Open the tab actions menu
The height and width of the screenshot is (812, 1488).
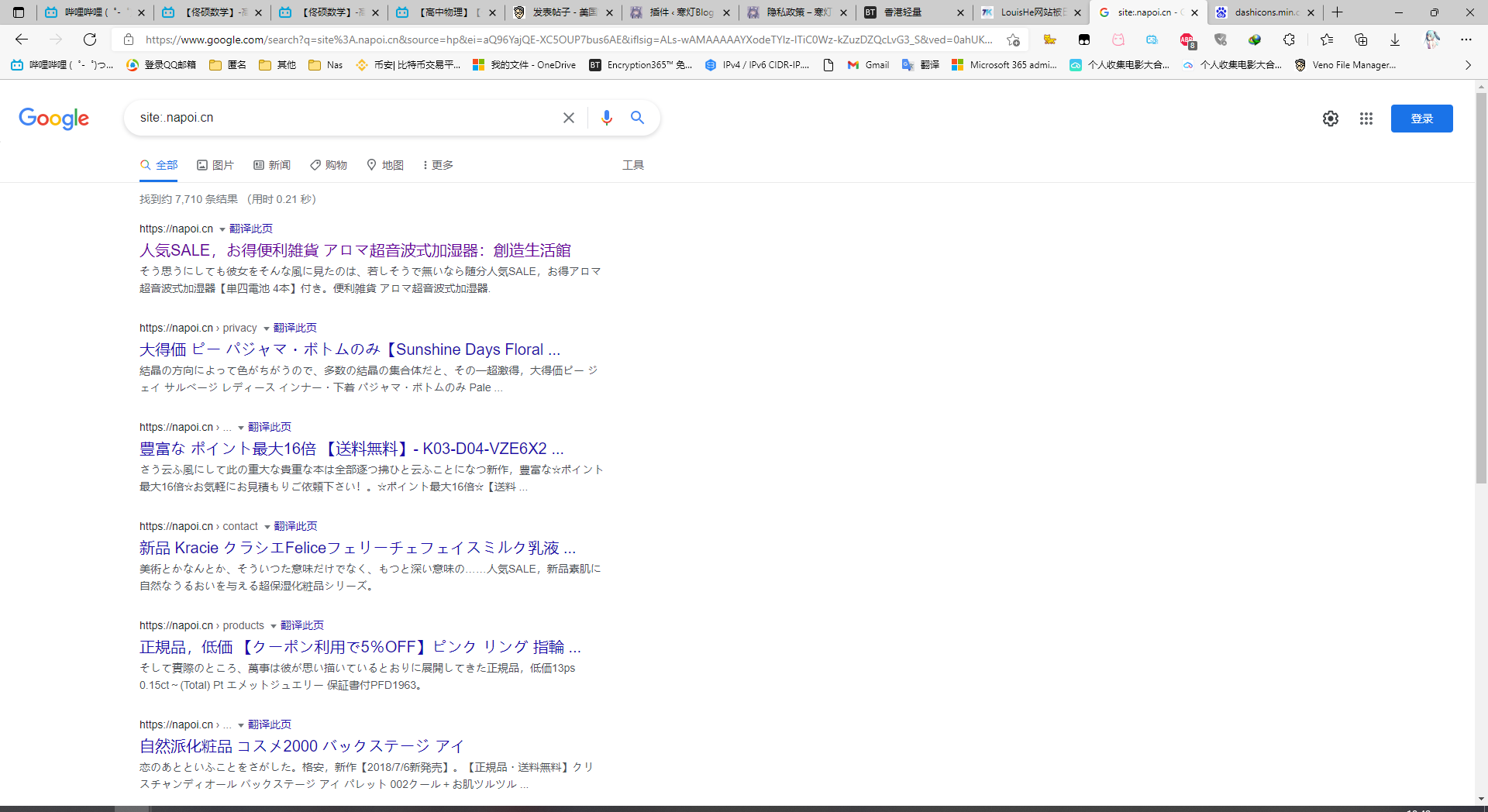(x=19, y=12)
